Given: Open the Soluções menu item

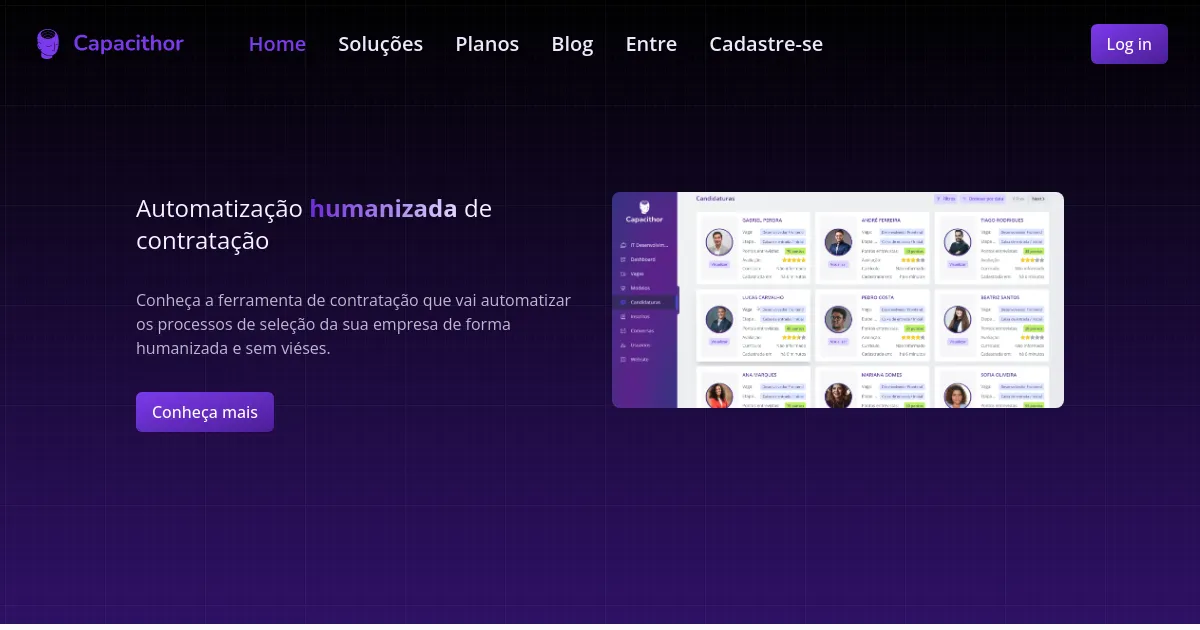Looking at the screenshot, I should [x=380, y=44].
